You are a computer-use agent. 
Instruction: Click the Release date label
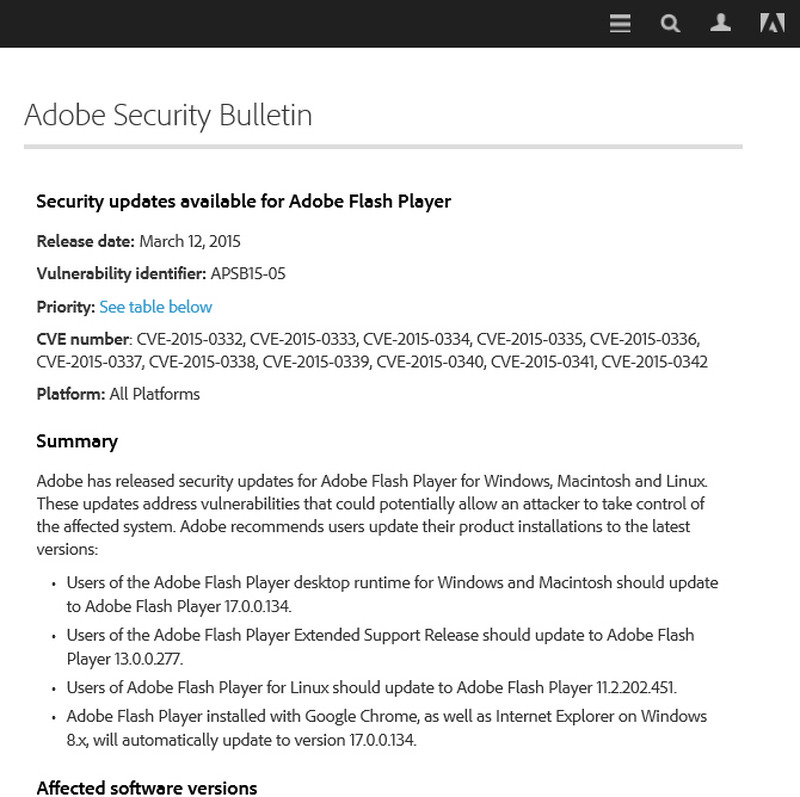(85, 241)
